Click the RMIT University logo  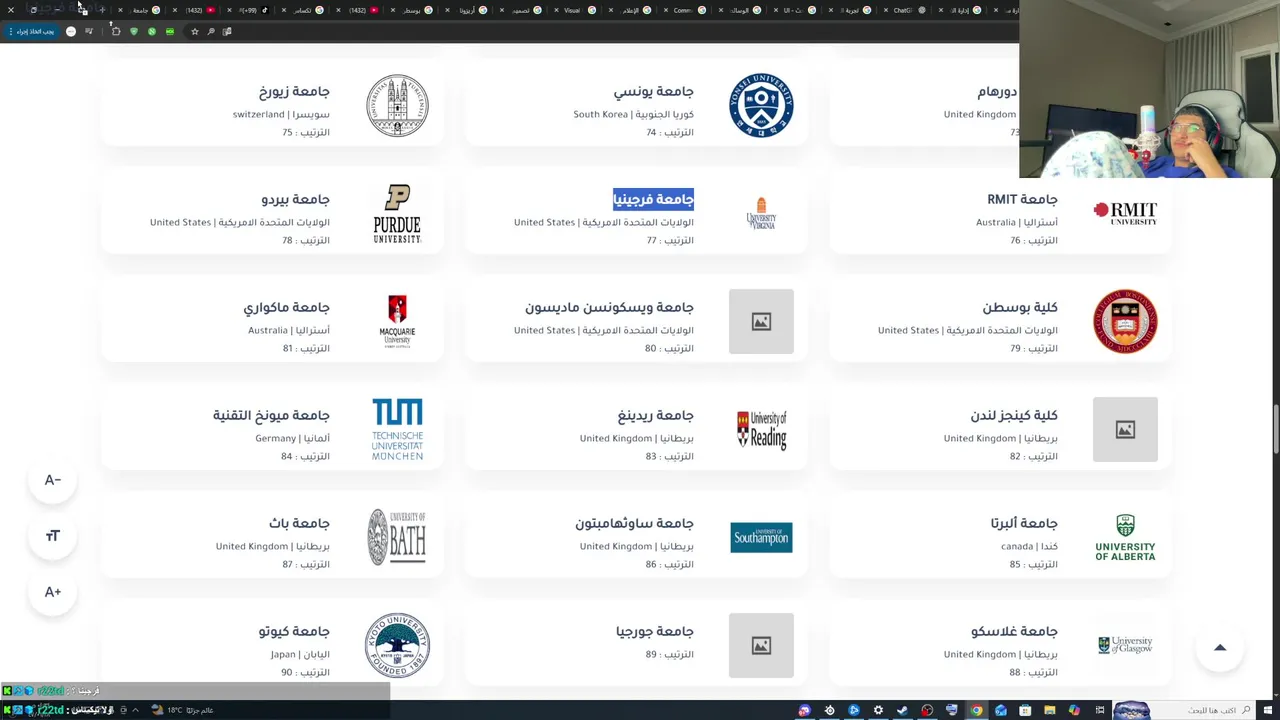coord(1125,212)
